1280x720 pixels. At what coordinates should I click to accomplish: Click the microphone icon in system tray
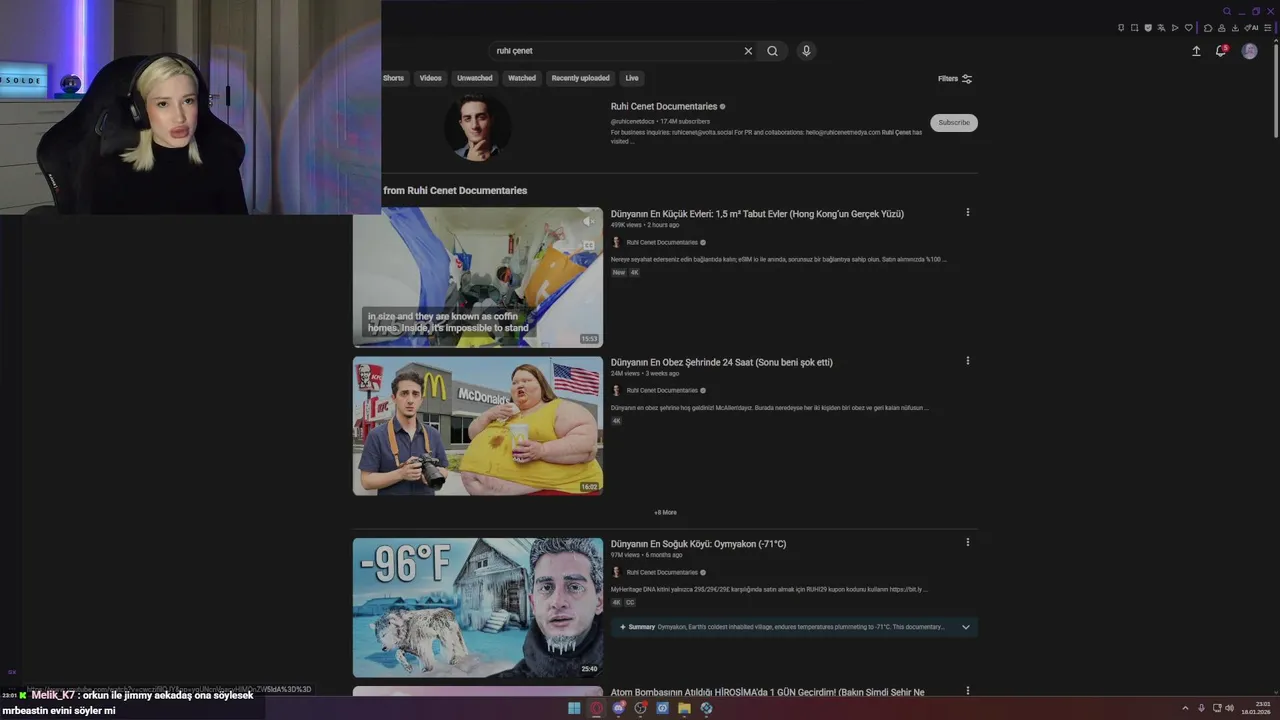click(1201, 708)
